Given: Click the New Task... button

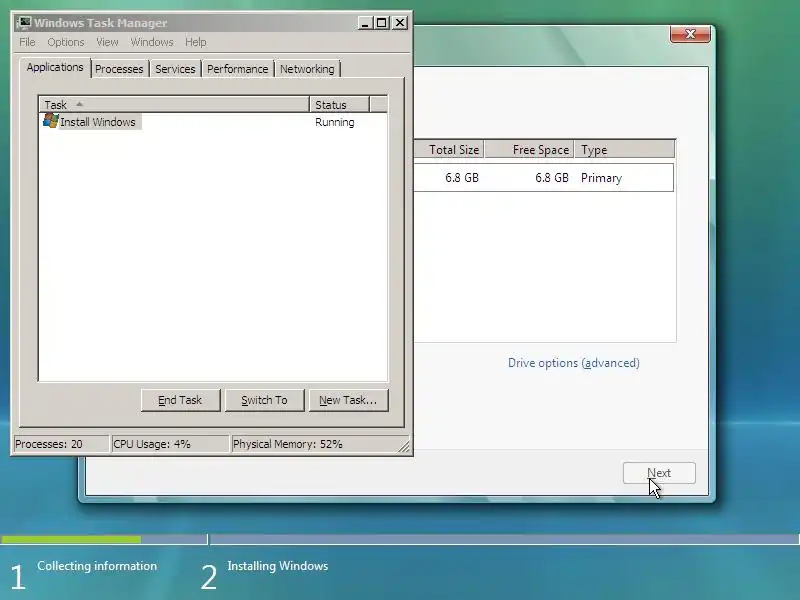Looking at the screenshot, I should pyautogui.click(x=348, y=400).
